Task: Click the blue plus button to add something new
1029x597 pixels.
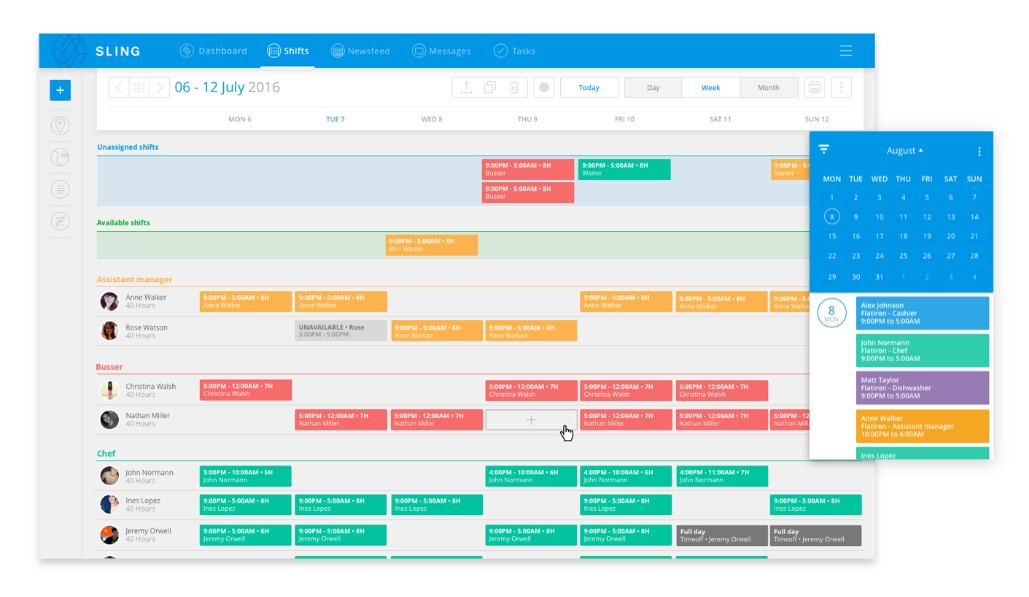Action: (60, 90)
